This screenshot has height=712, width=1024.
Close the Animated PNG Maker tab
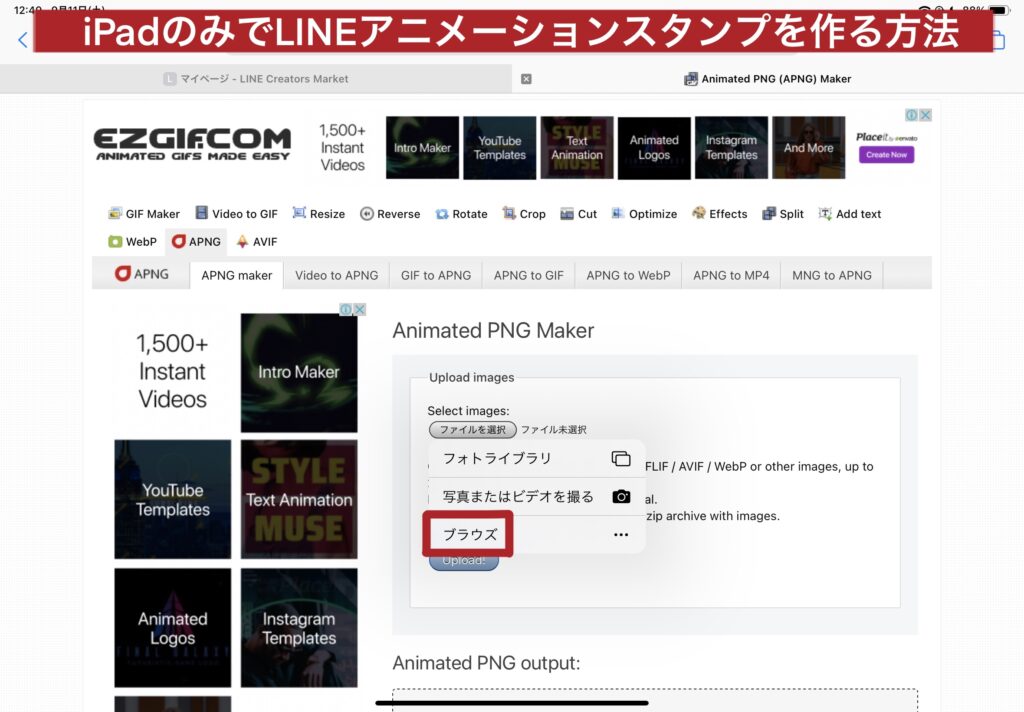coord(526,79)
